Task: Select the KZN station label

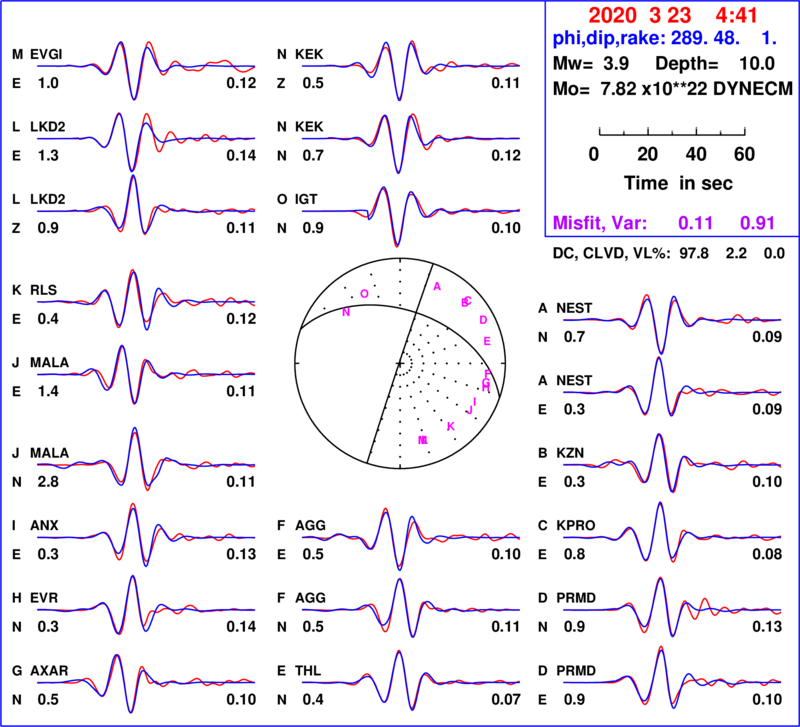Action: (570, 453)
